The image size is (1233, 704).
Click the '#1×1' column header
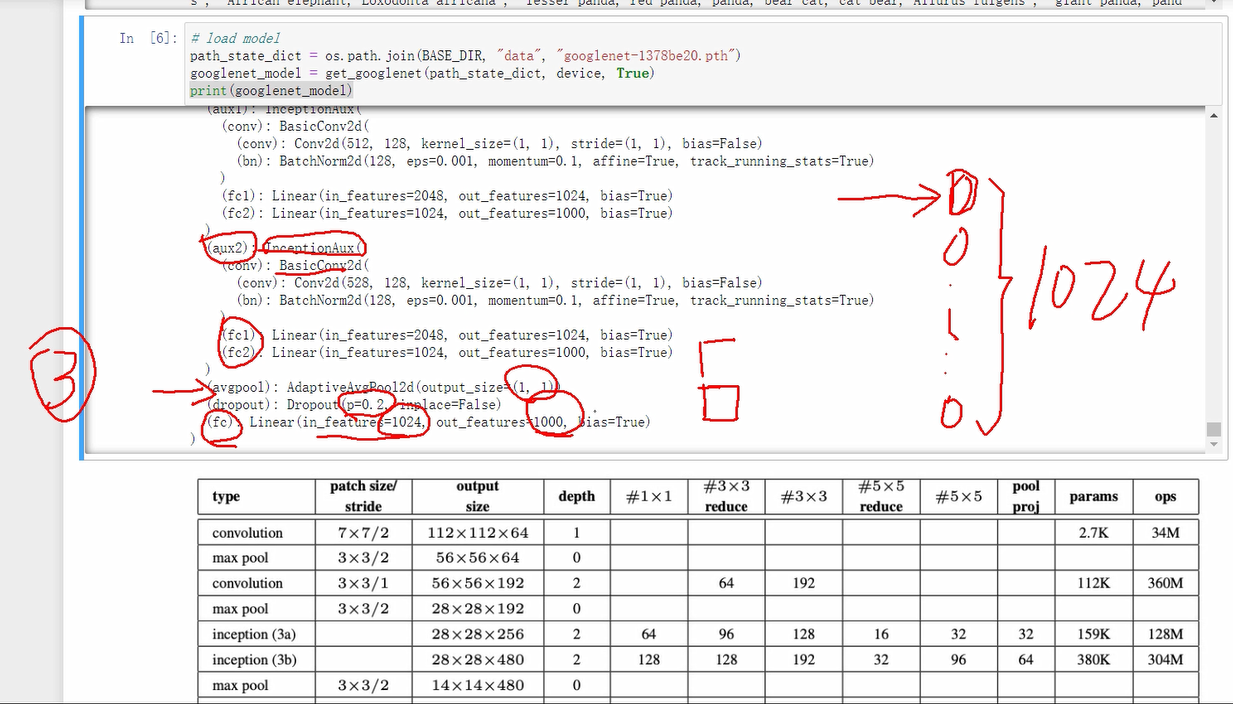tap(649, 496)
